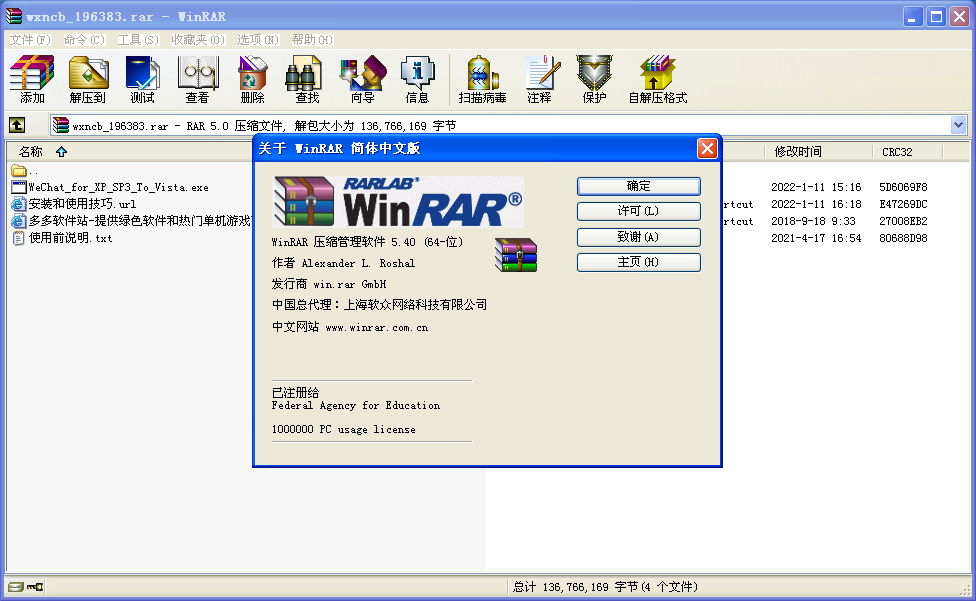Click the status bar total 136,766,169 字节 text
The height and width of the screenshot is (601, 976).
(604, 587)
